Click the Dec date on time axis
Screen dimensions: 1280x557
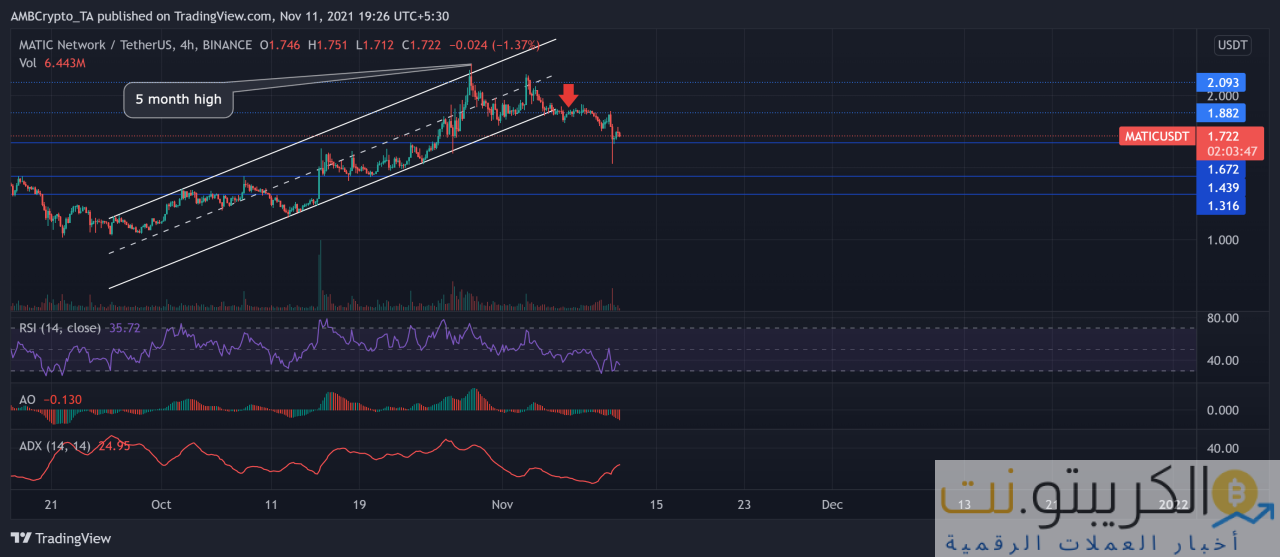(x=831, y=505)
